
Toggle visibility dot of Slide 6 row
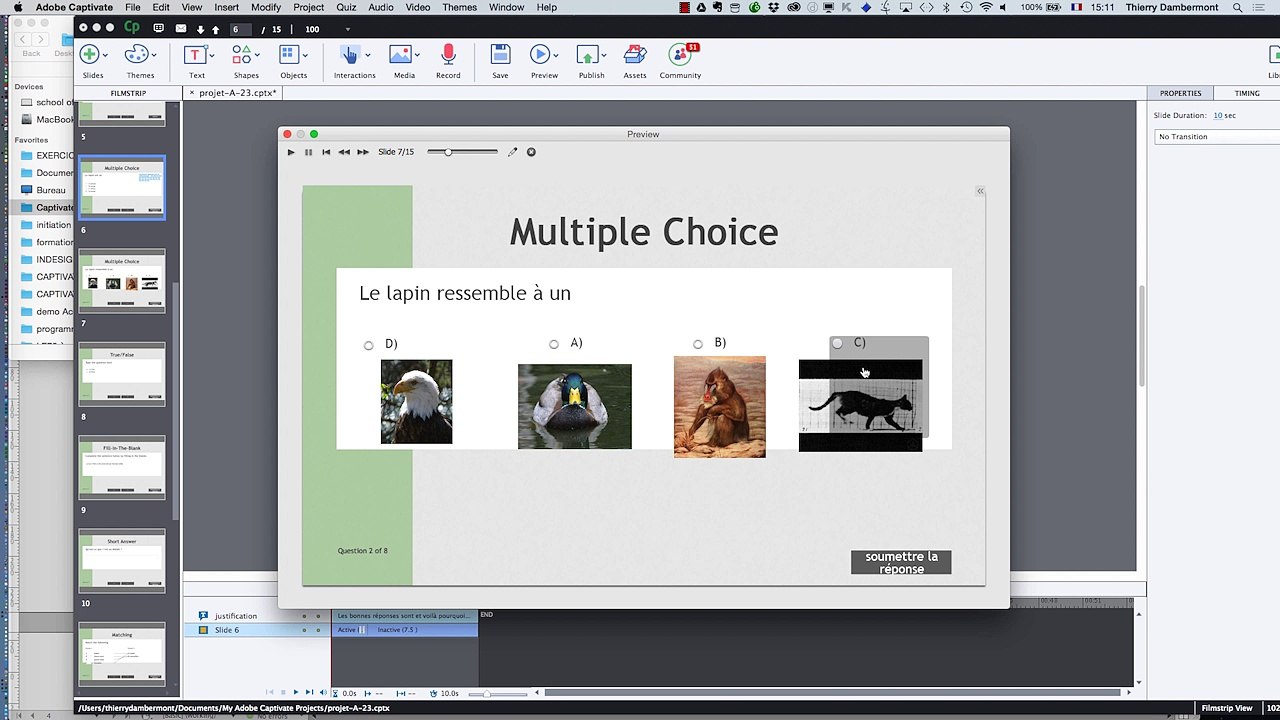click(304, 630)
